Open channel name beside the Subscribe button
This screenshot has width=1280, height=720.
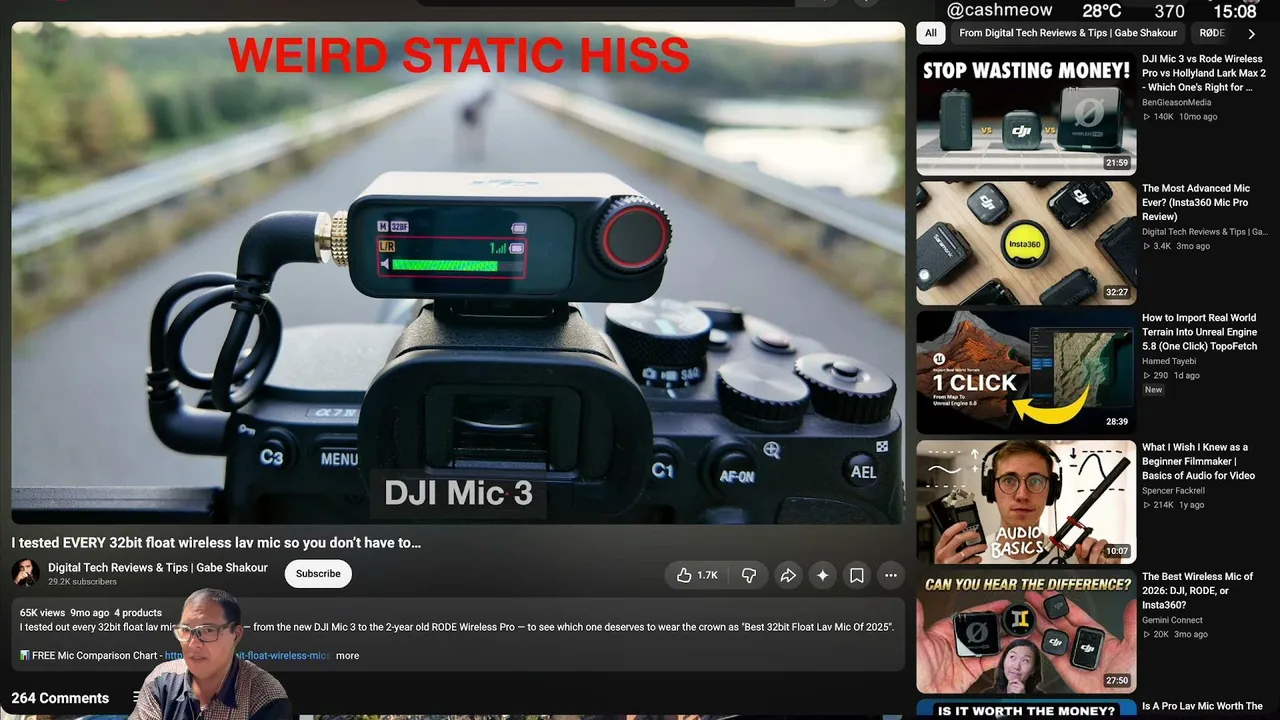pos(158,568)
